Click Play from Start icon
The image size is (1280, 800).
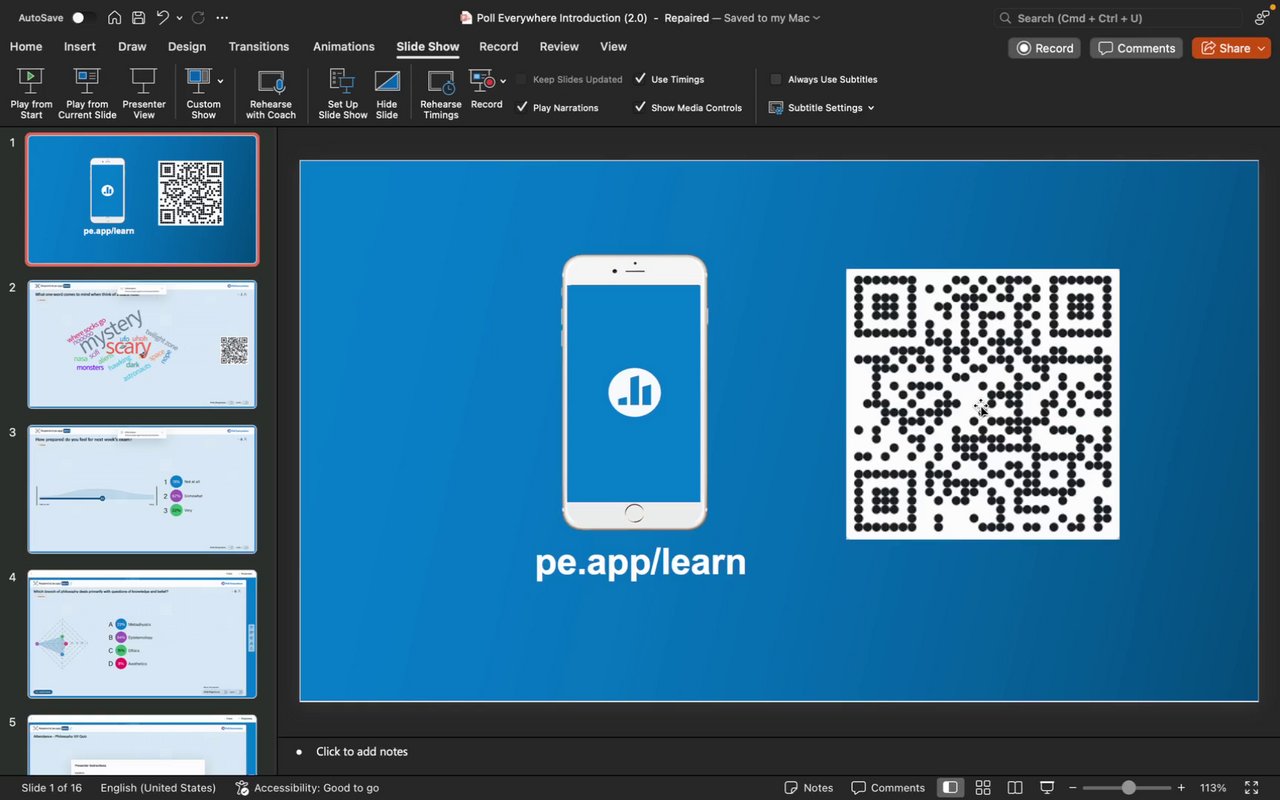click(x=31, y=81)
